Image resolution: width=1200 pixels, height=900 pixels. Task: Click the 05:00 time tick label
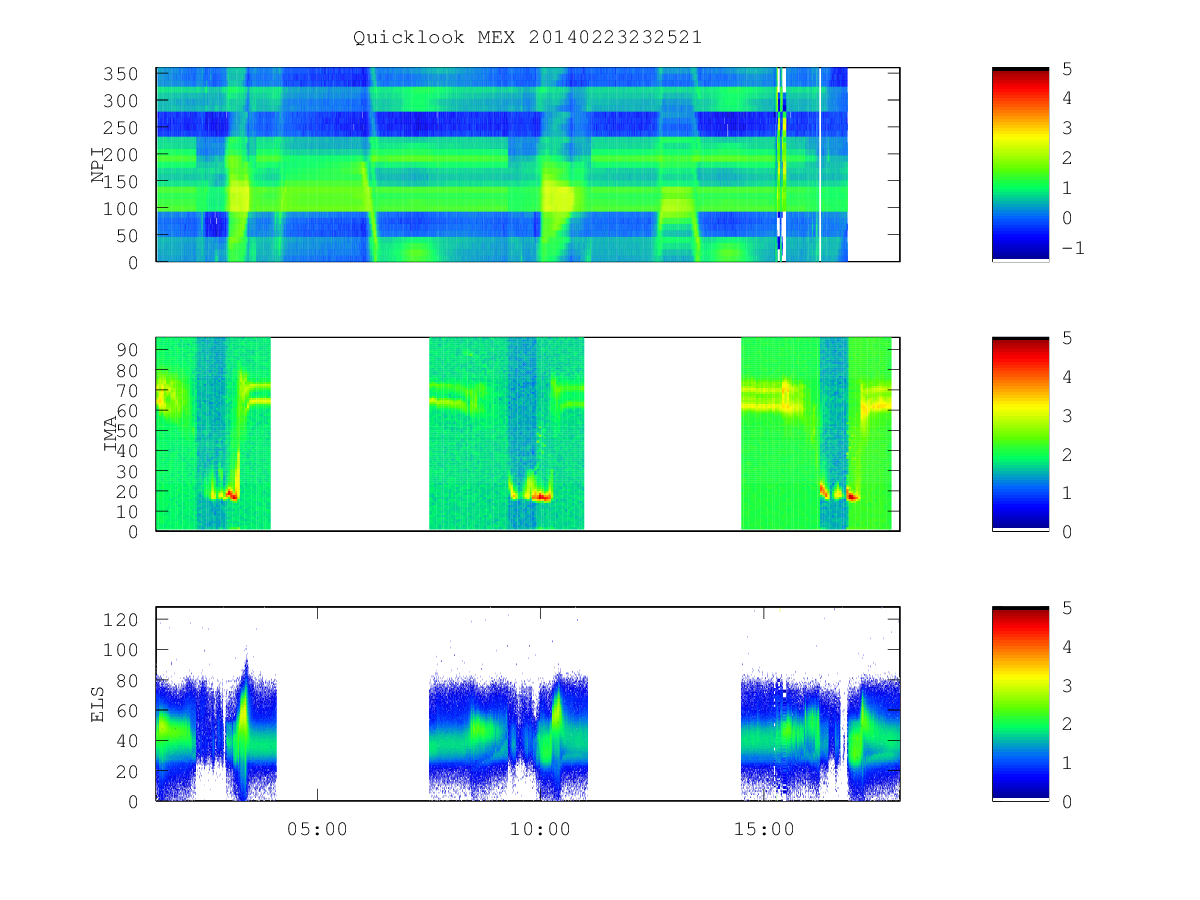click(318, 829)
